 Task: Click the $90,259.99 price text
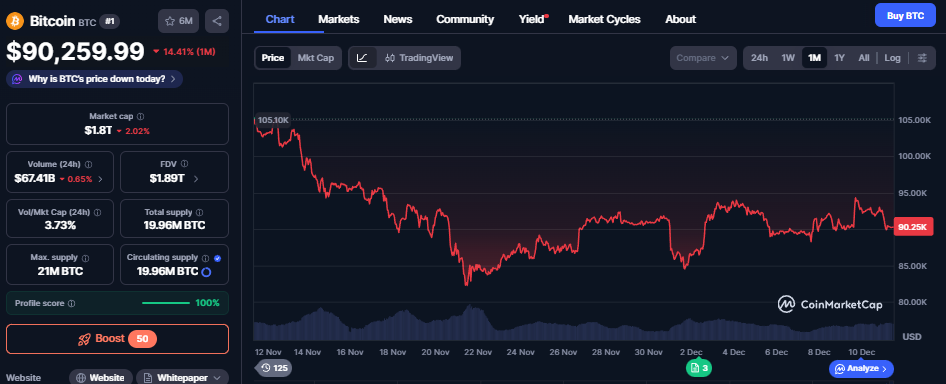[x=75, y=52]
